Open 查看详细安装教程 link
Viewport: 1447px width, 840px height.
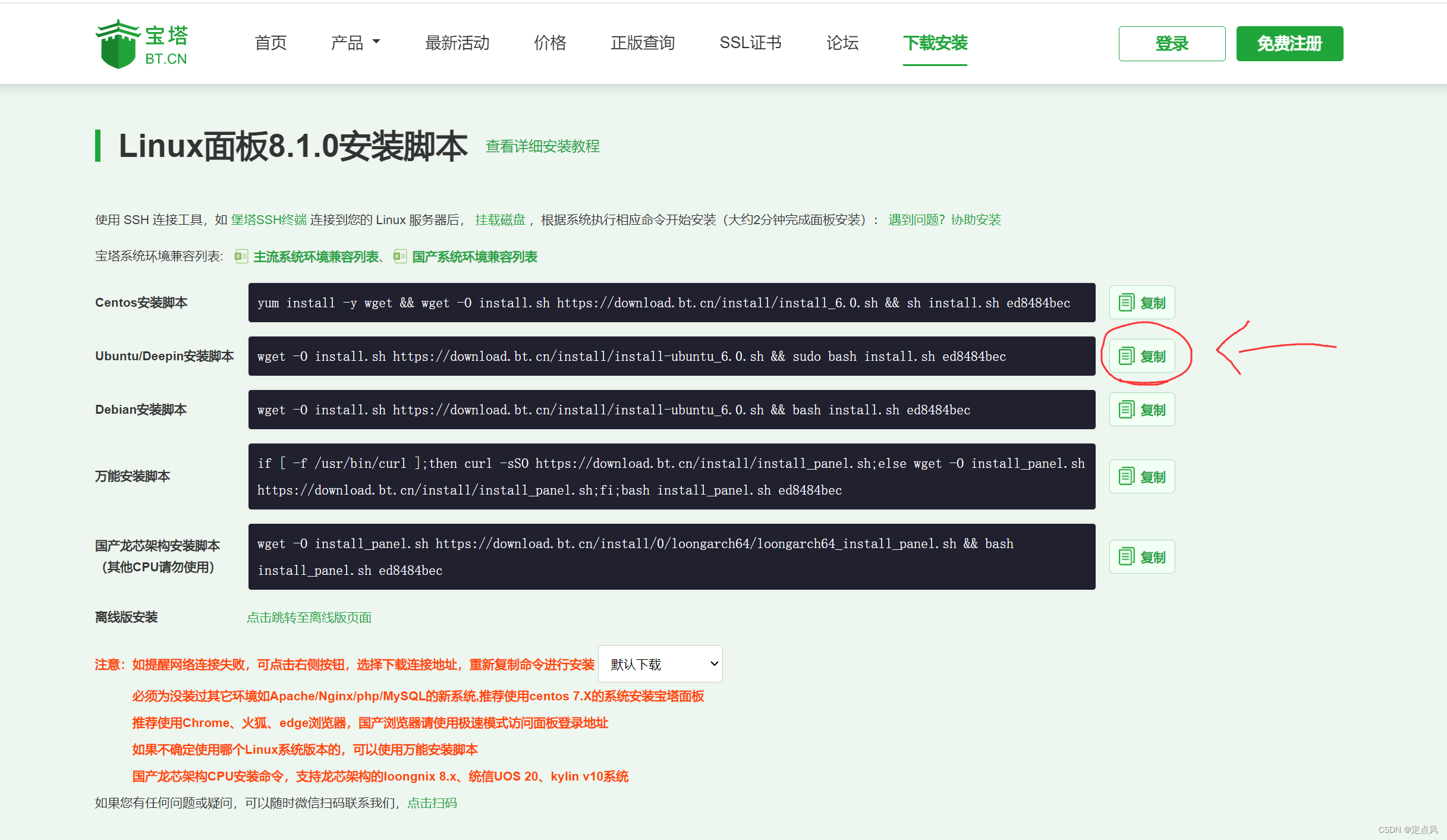[x=542, y=146]
